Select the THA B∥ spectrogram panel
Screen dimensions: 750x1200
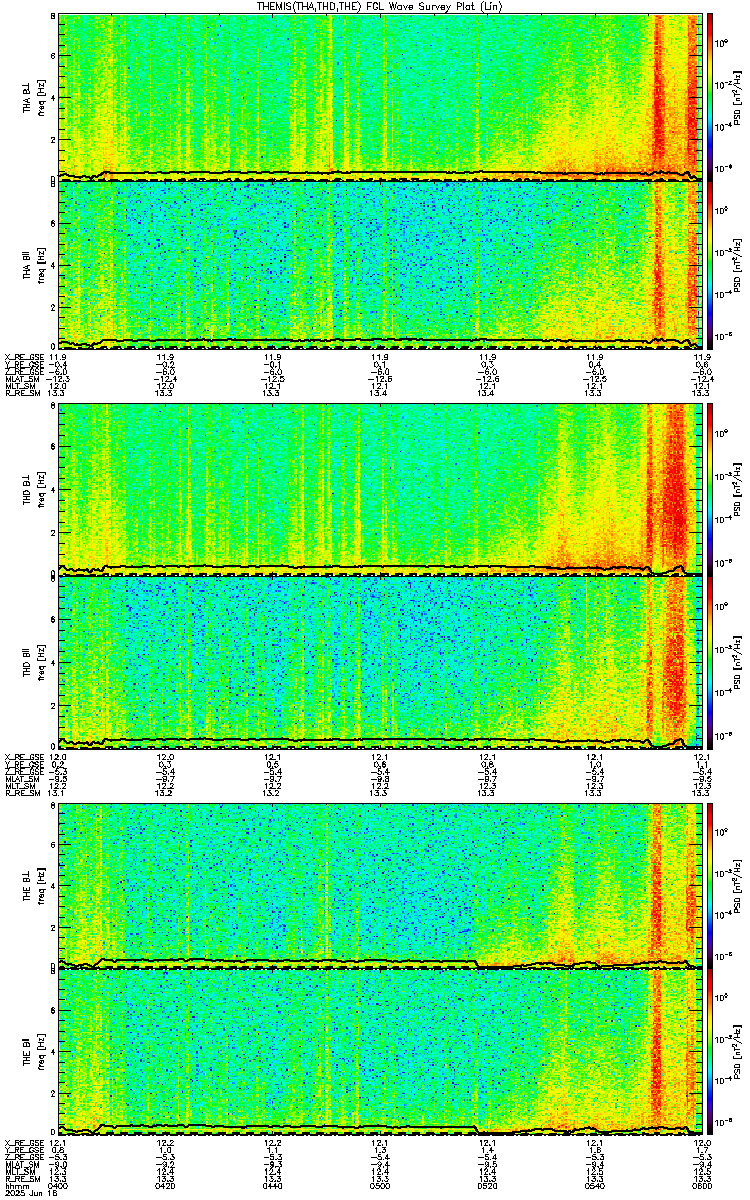[379, 265]
